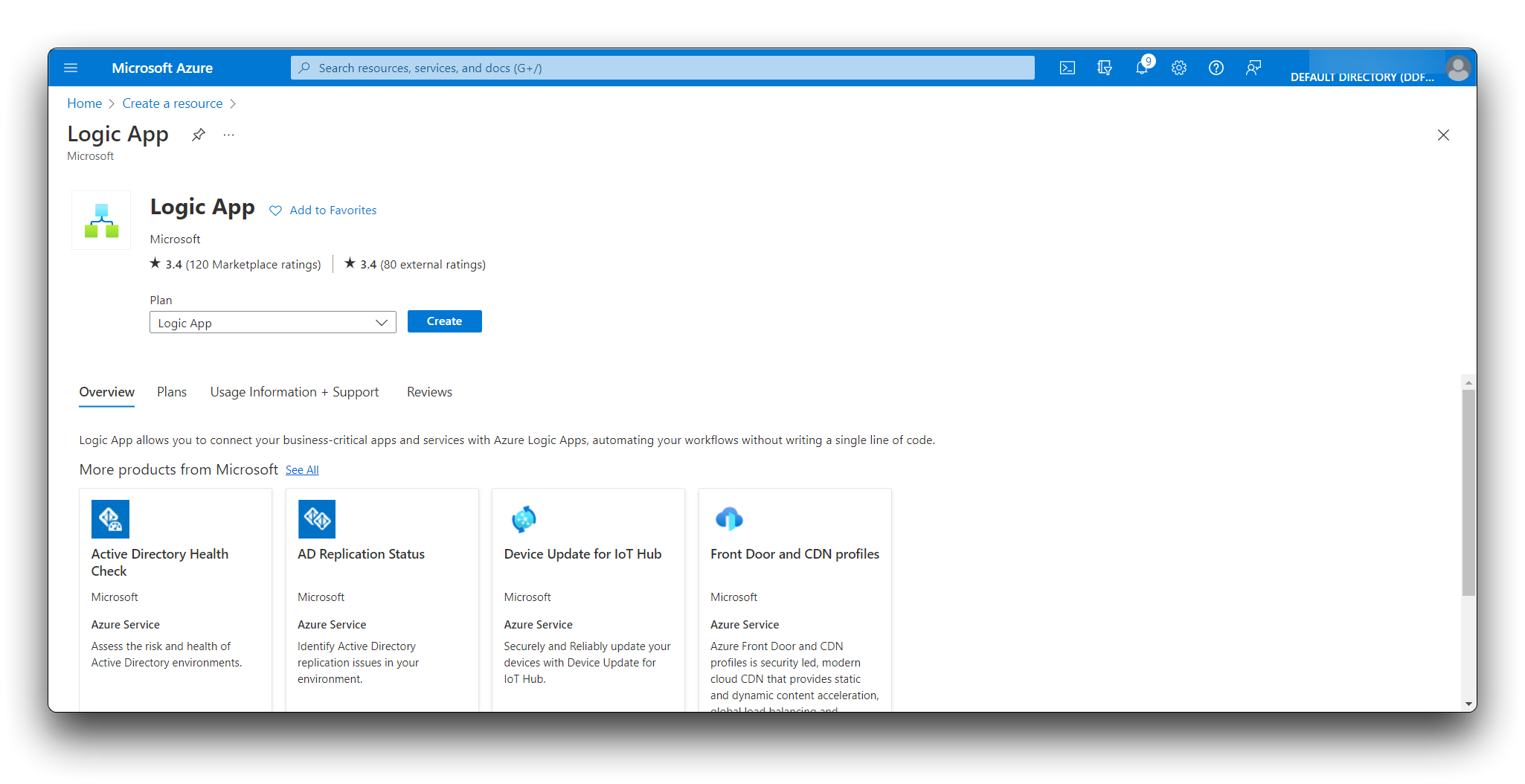Click the Front Door and CDN profiles icon

pyautogui.click(x=729, y=518)
